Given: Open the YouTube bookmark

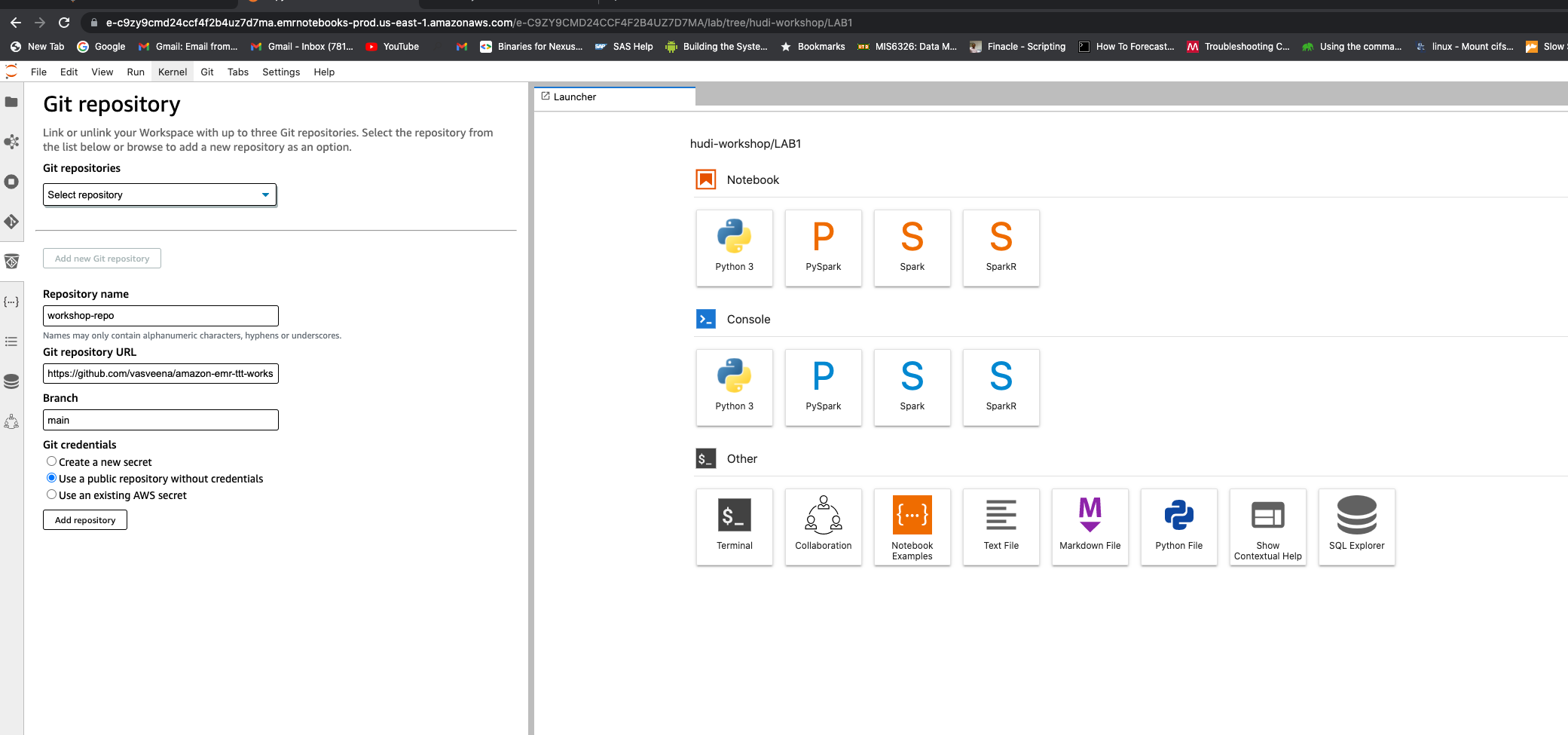Looking at the screenshot, I should [392, 47].
